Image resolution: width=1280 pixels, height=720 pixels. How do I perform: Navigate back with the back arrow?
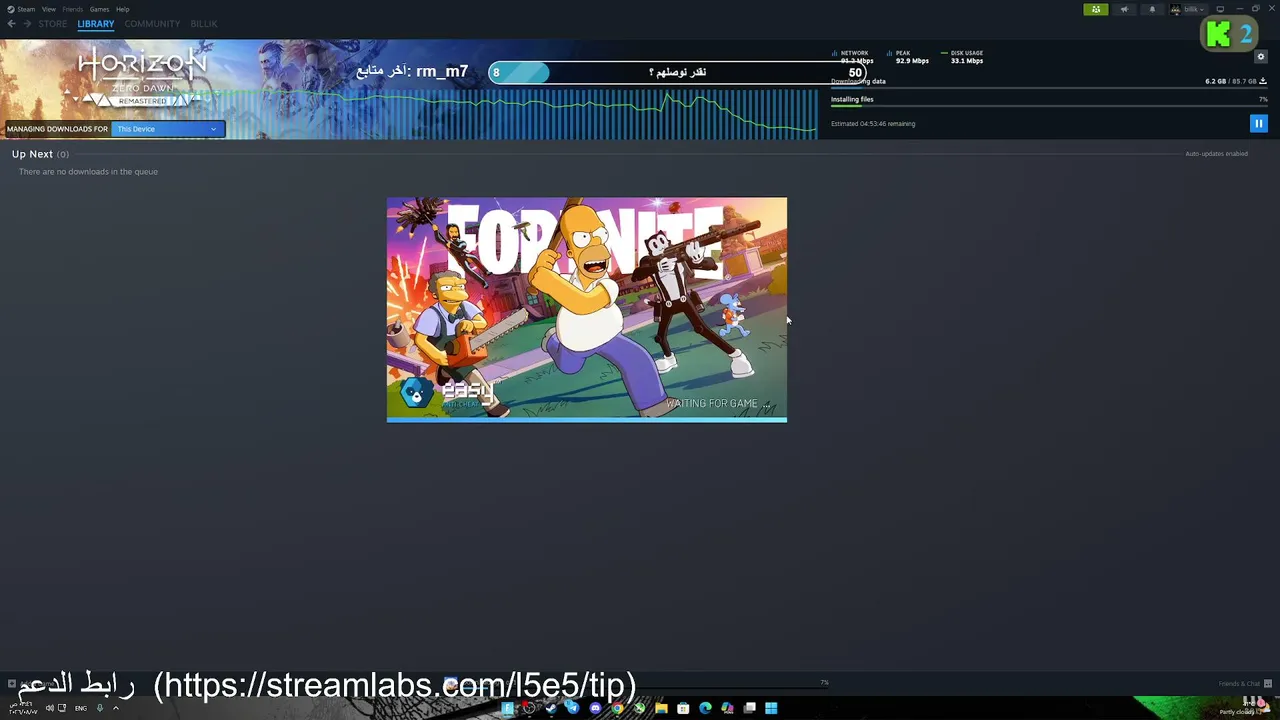11,24
